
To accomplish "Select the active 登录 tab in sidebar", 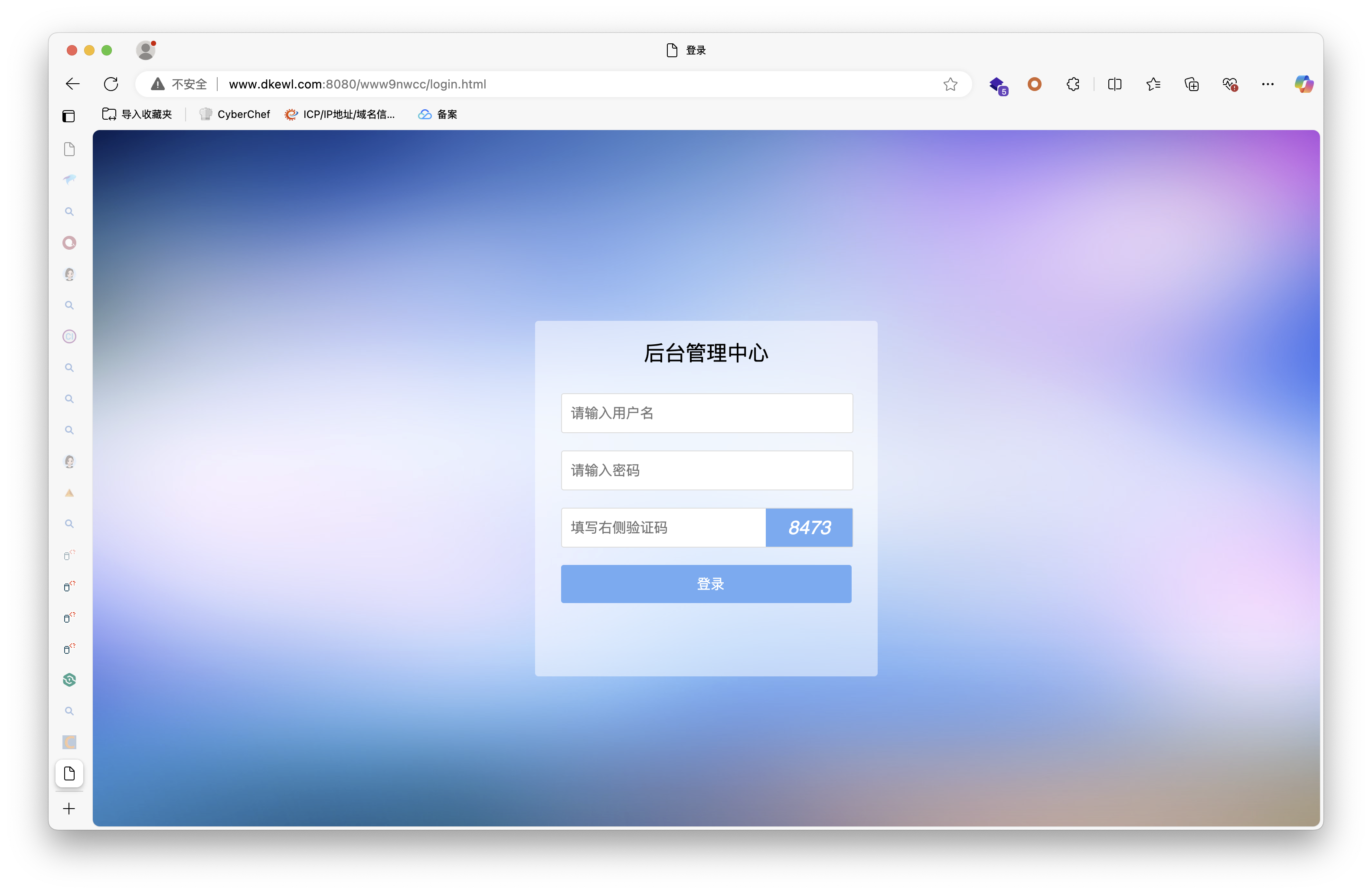I will (x=69, y=773).
